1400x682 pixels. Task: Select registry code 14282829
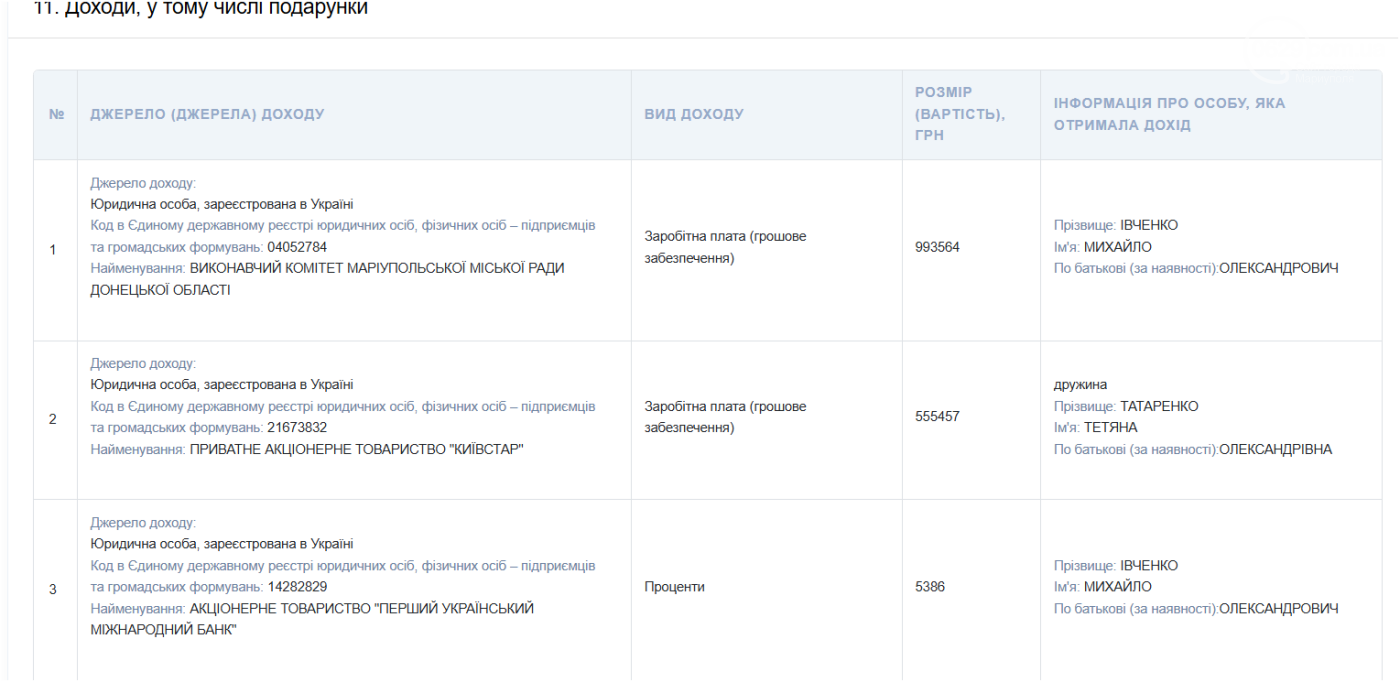tap(297, 587)
